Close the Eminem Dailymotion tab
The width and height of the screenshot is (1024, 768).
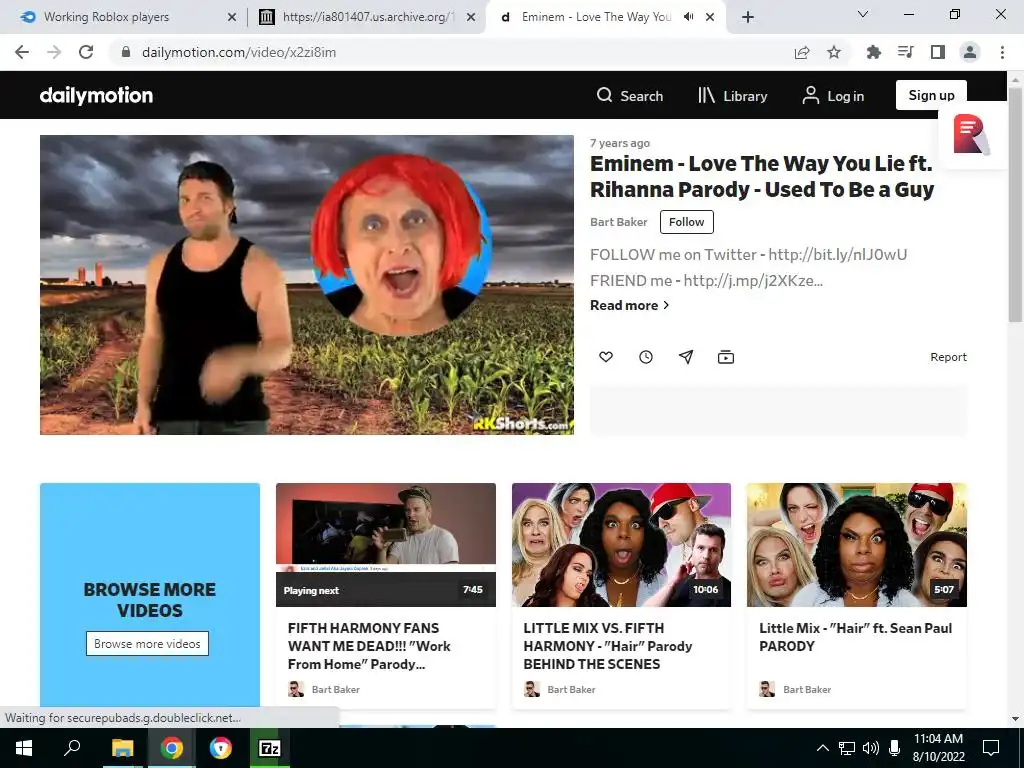(x=710, y=17)
